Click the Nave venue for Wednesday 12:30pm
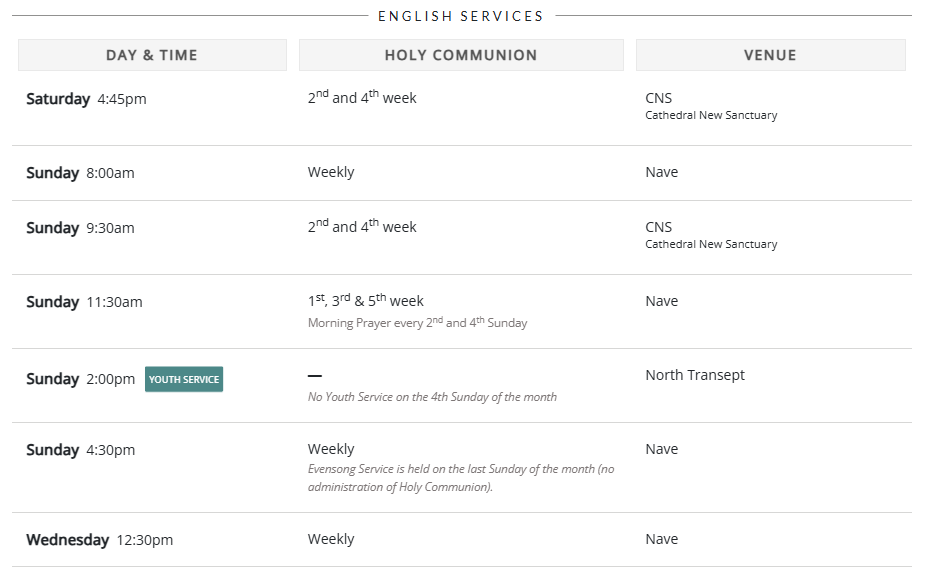The height and width of the screenshot is (586, 928). [x=662, y=539]
